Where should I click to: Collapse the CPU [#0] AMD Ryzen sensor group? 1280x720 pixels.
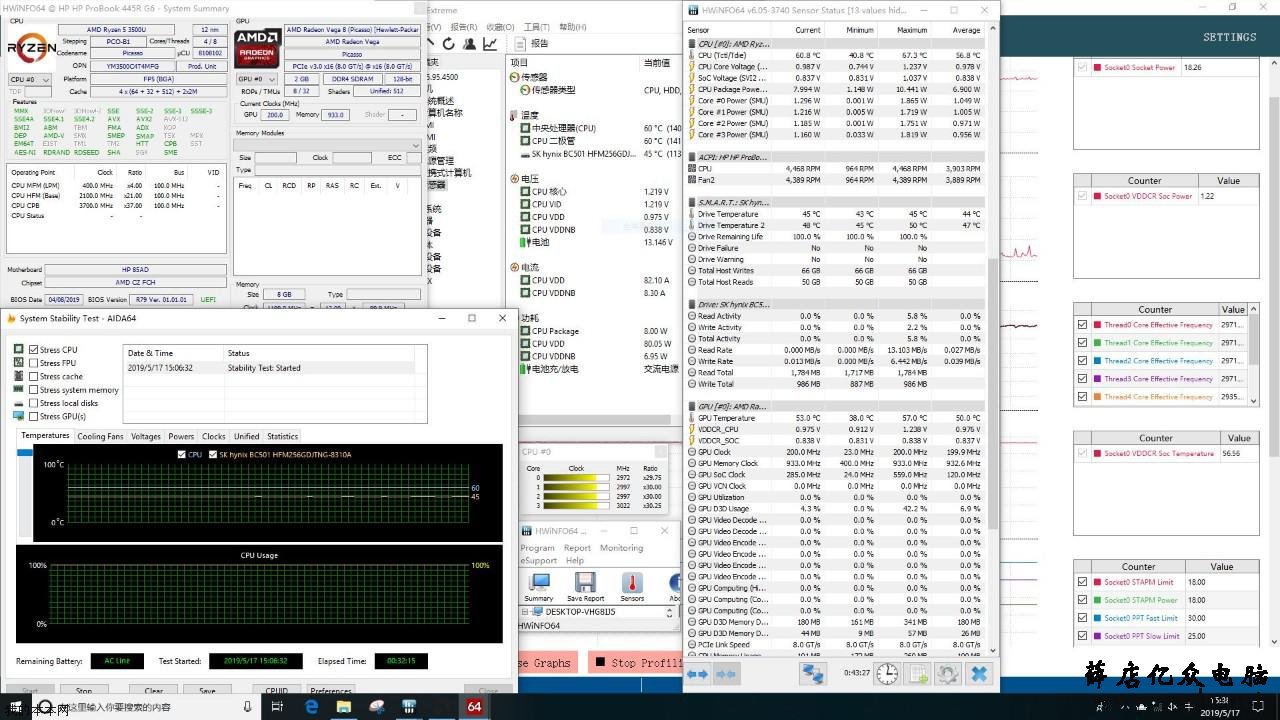[x=691, y=44]
